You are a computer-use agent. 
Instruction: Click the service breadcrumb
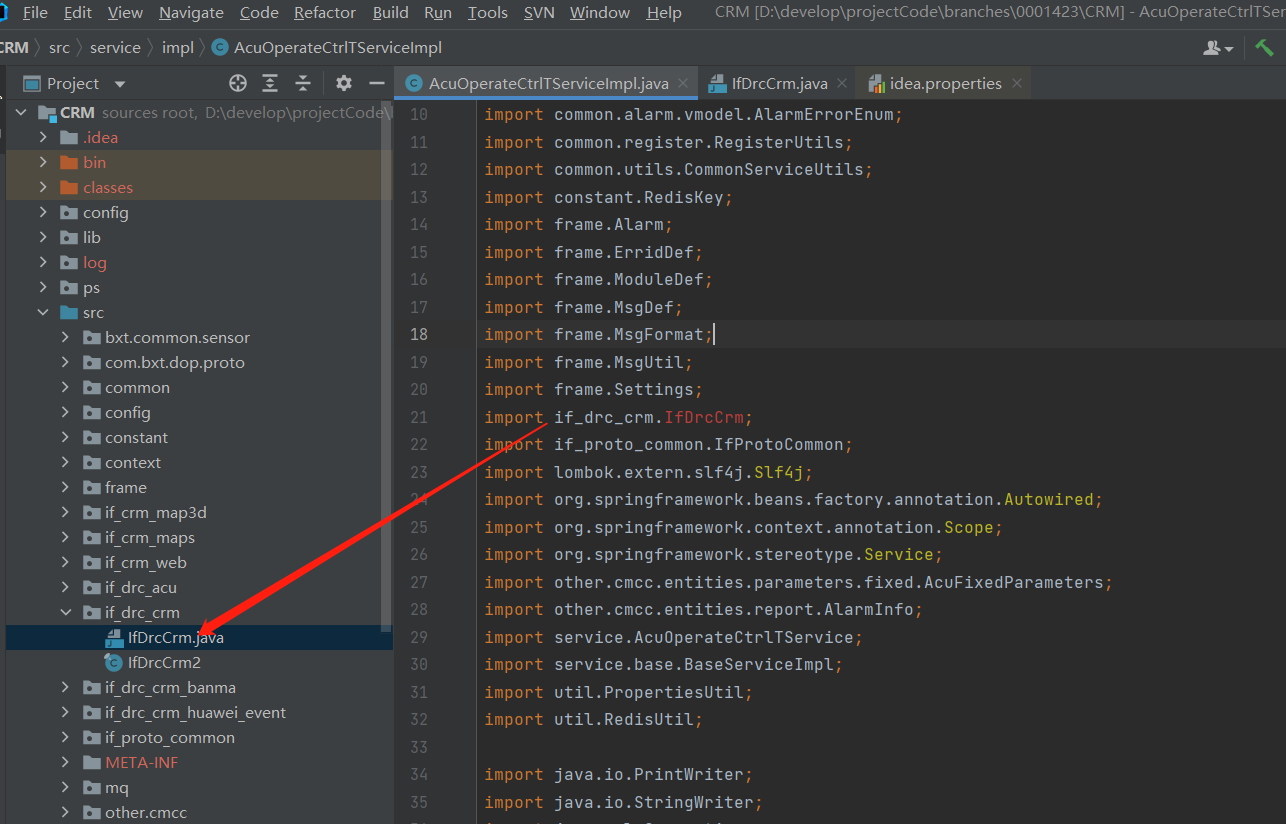click(115, 47)
